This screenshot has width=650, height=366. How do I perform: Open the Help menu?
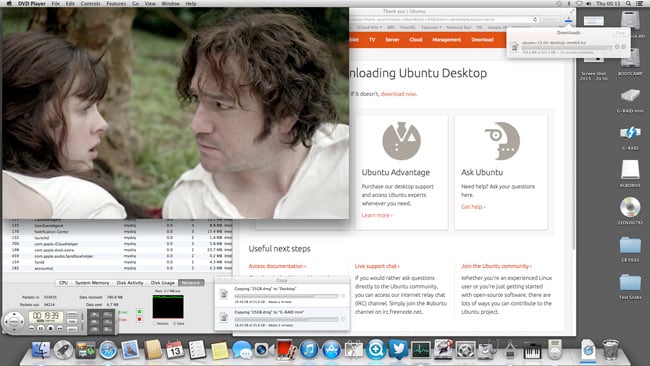pyautogui.click(x=191, y=3)
